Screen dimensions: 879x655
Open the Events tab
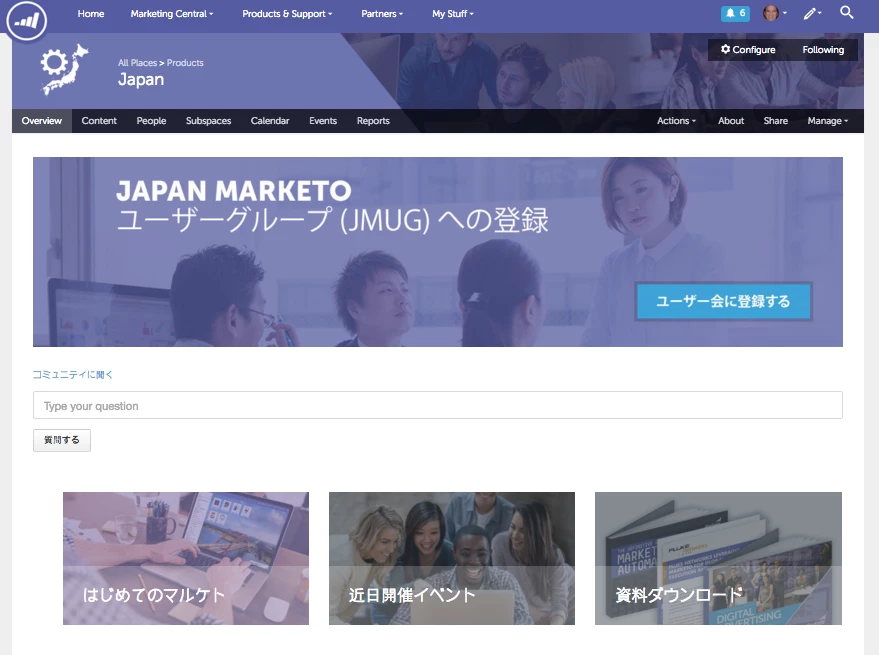(x=323, y=121)
